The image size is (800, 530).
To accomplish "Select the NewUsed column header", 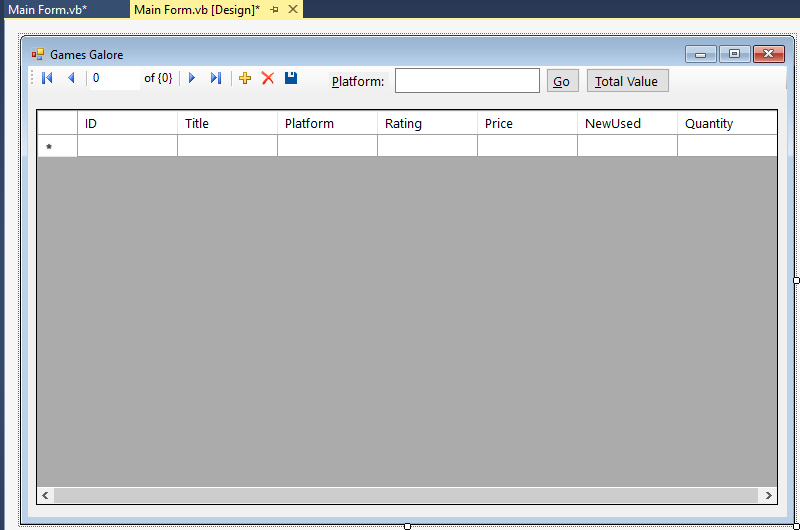I will point(627,123).
